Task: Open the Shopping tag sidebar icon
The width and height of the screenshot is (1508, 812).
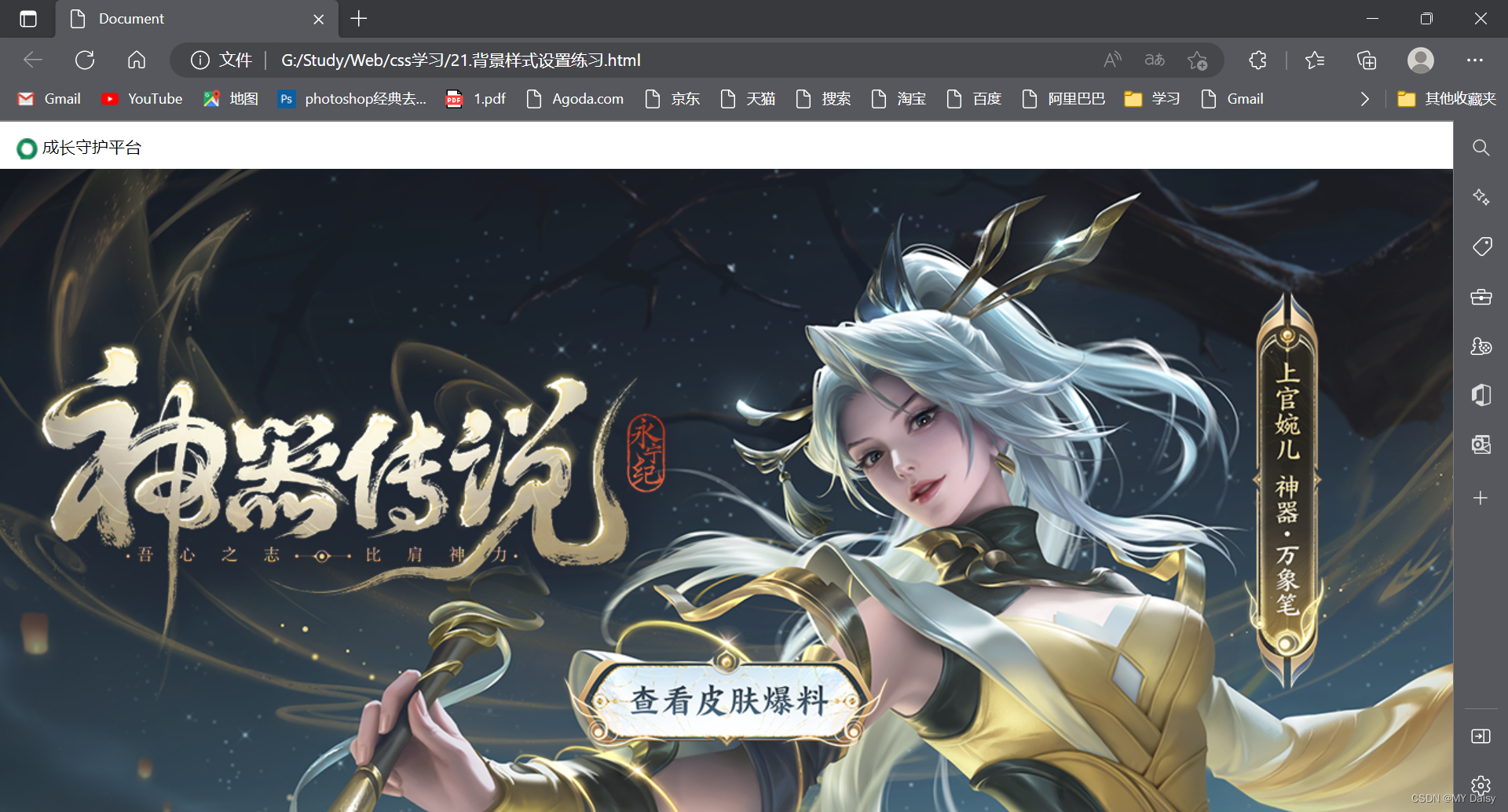Action: (1481, 247)
